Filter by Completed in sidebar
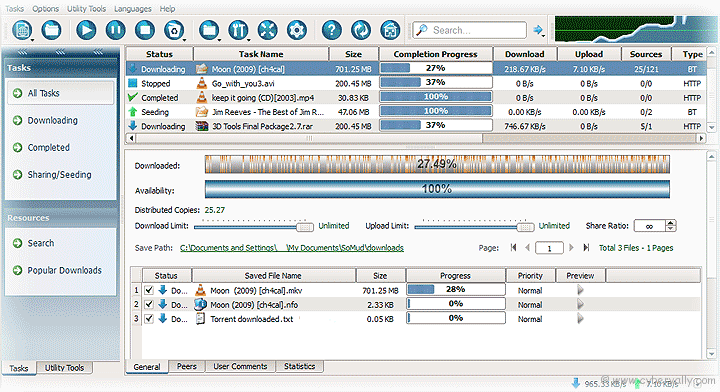720x392 pixels. [x=48, y=147]
